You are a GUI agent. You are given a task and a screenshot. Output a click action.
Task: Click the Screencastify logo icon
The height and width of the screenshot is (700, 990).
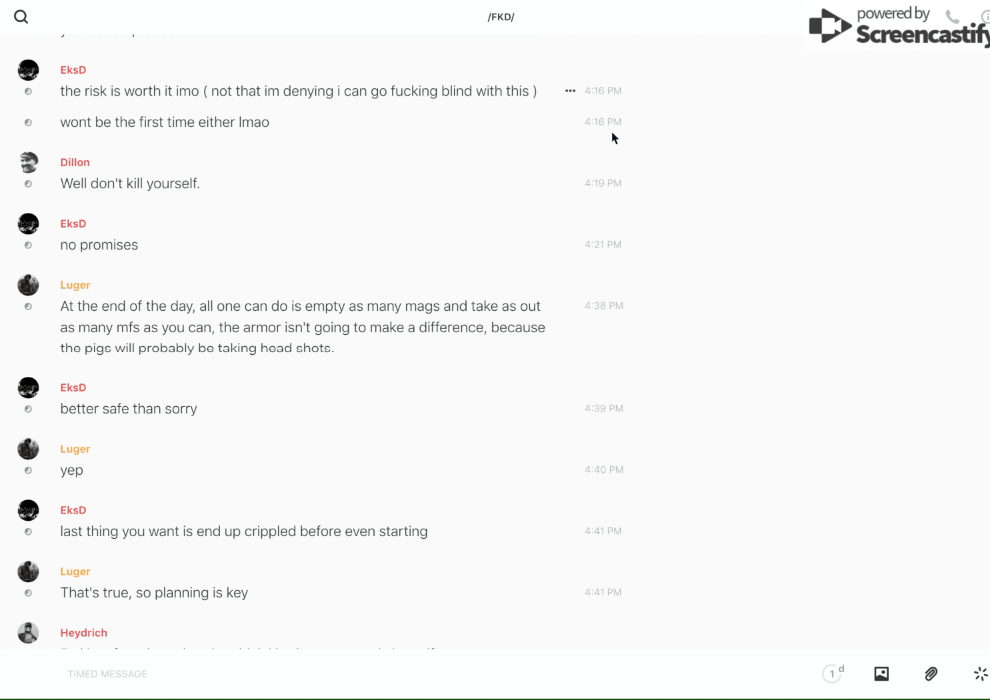[829, 26]
